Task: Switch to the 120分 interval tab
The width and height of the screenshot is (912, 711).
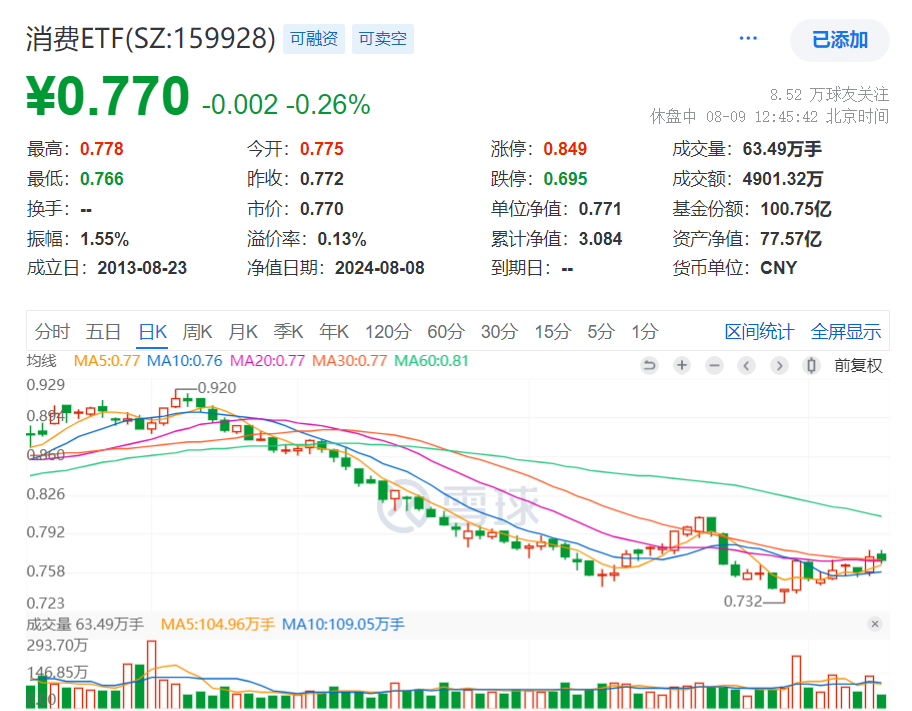Action: coord(388,332)
